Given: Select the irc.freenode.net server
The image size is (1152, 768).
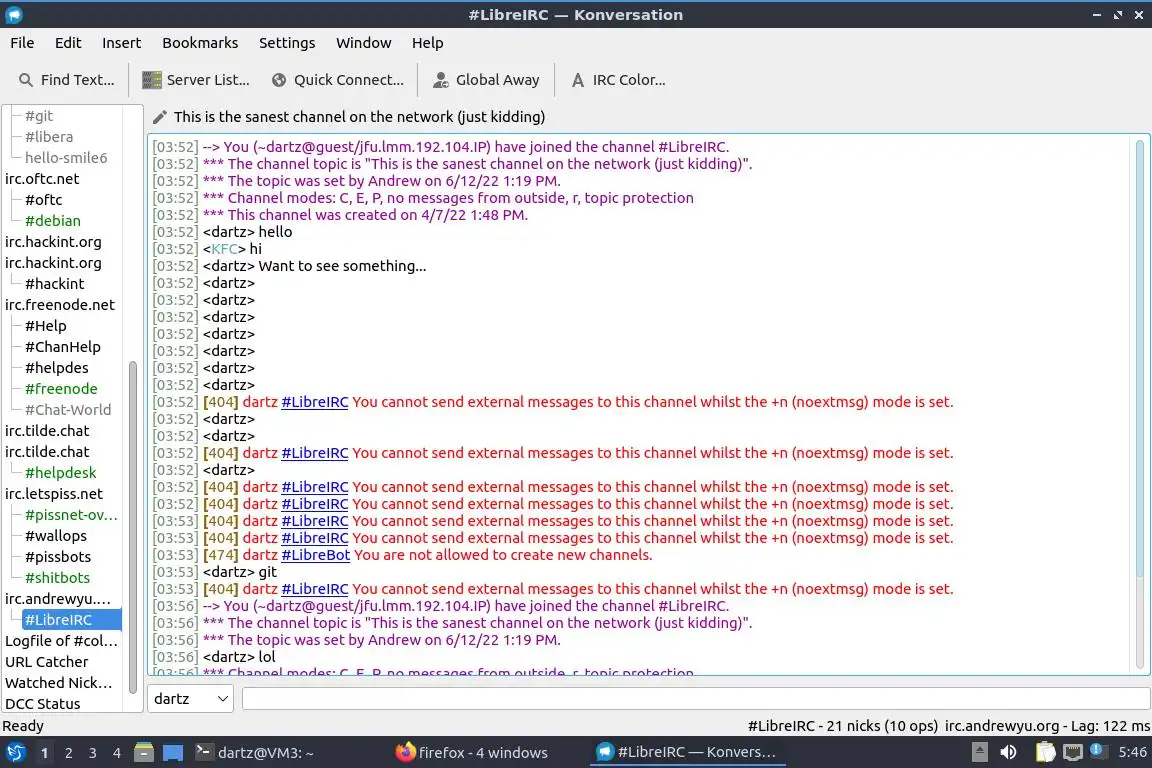Looking at the screenshot, I should coord(60,304).
